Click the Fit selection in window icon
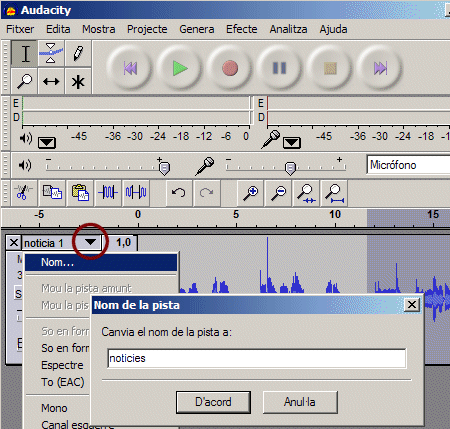Image resolution: width=450 pixels, height=429 pixels. coord(306,193)
